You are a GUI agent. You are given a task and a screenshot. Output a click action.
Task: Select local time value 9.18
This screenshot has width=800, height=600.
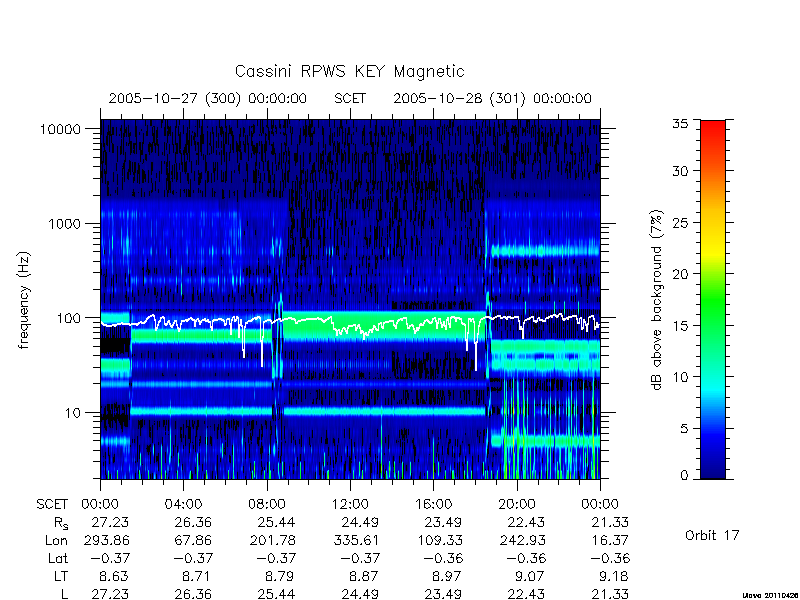click(x=613, y=577)
